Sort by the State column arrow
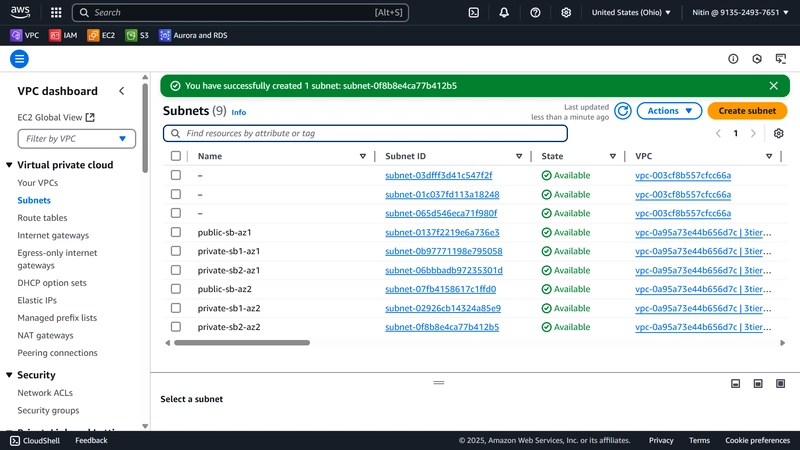The height and width of the screenshot is (450, 800). click(613, 156)
